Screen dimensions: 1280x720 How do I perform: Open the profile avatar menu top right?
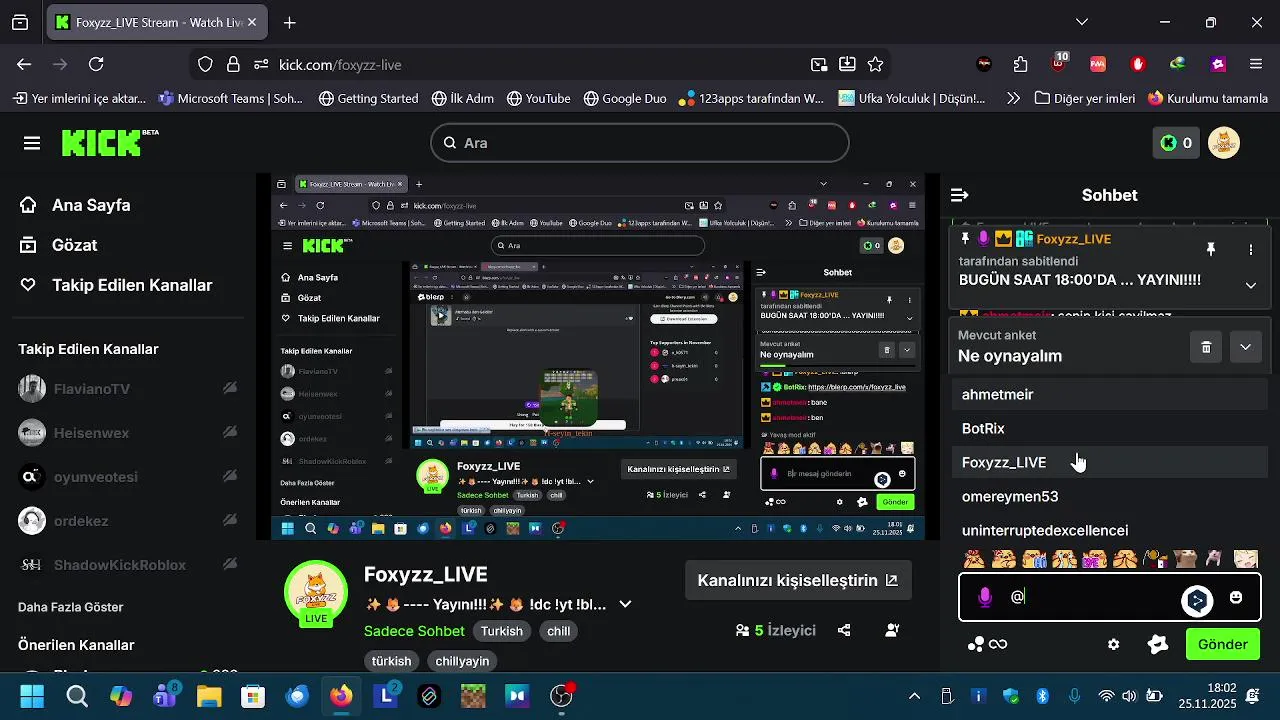coord(1224,143)
